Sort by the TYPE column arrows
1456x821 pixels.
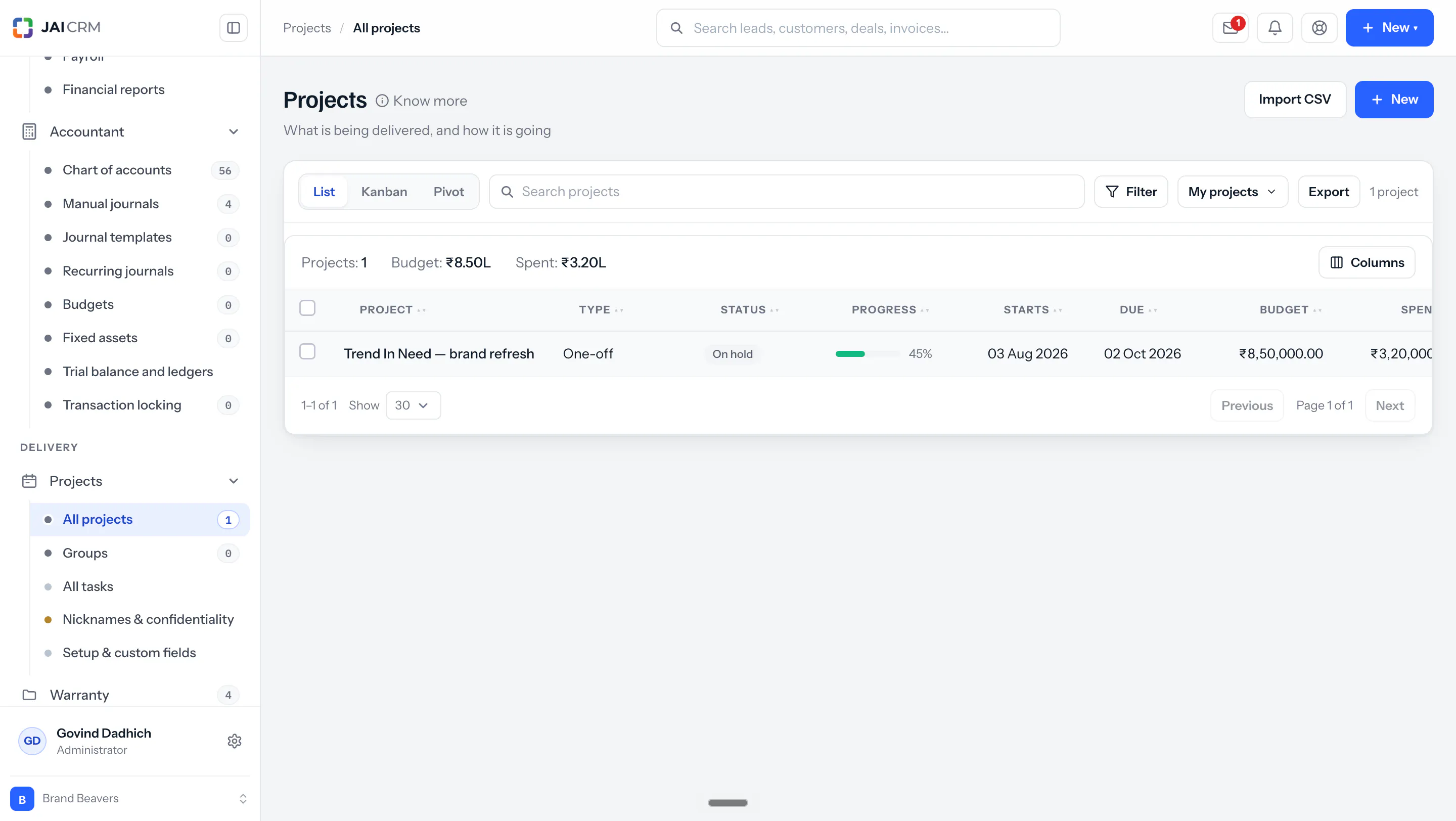coord(619,310)
